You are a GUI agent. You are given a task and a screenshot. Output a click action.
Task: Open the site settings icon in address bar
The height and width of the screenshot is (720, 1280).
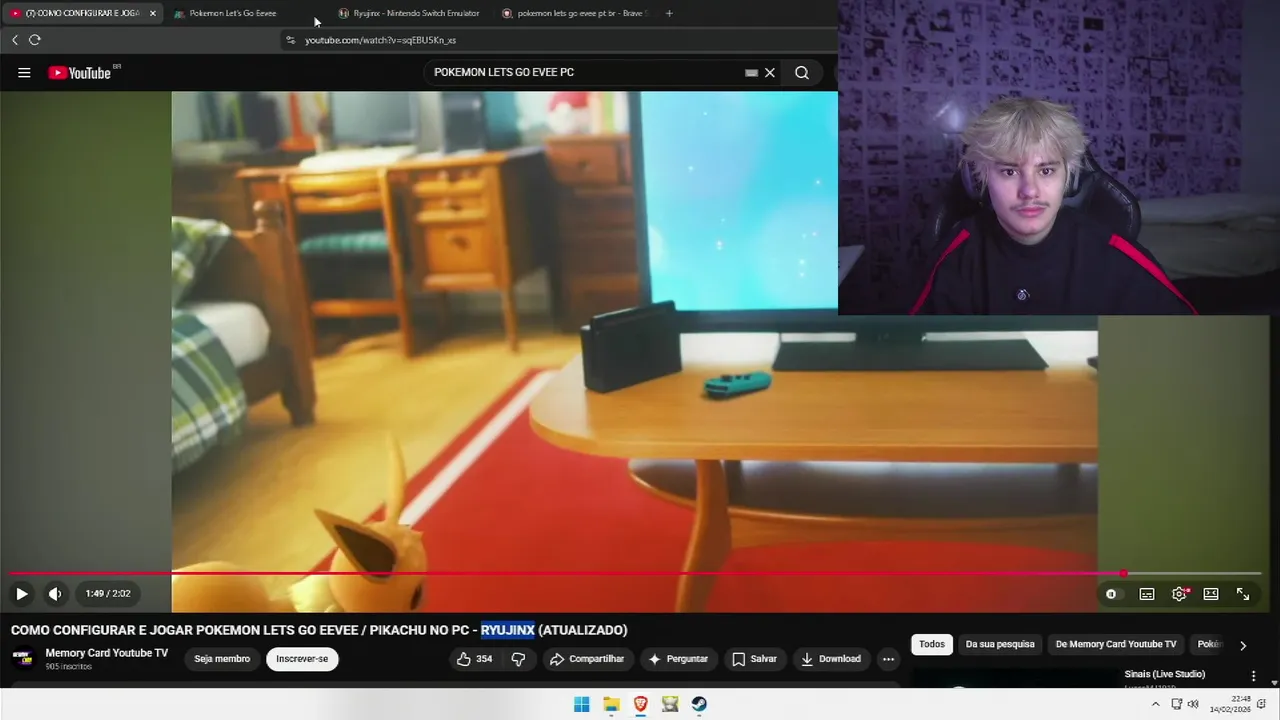pos(291,40)
